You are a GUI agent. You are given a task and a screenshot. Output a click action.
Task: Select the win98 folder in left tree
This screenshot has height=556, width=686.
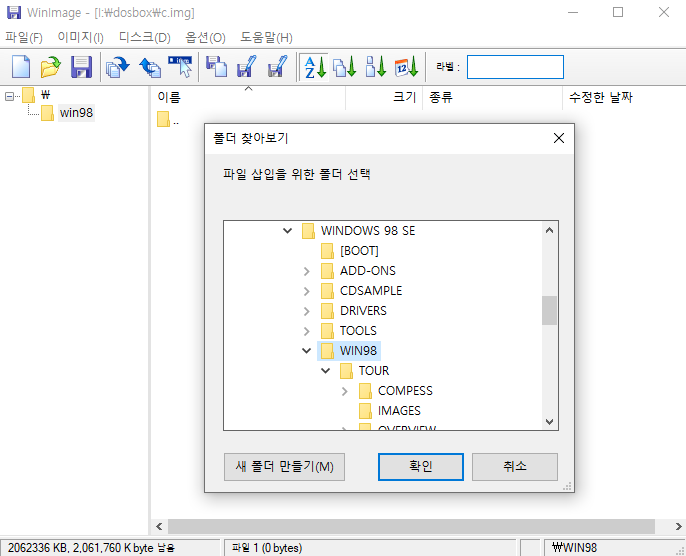[x=76, y=113]
